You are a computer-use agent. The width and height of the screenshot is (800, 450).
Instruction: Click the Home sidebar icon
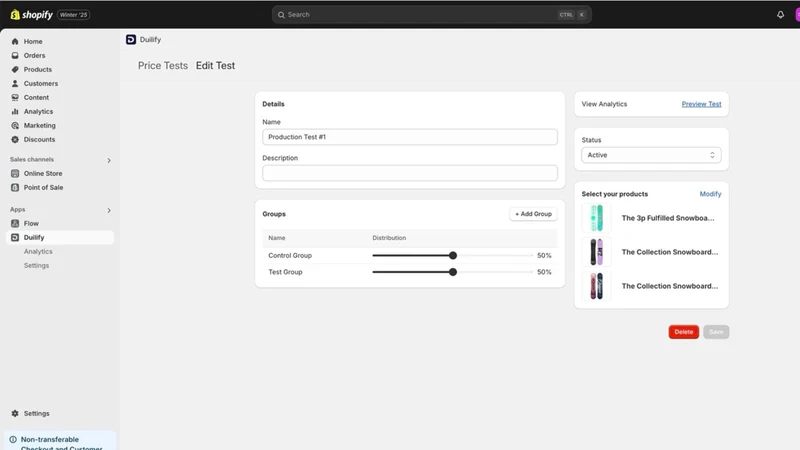pyautogui.click(x=15, y=41)
